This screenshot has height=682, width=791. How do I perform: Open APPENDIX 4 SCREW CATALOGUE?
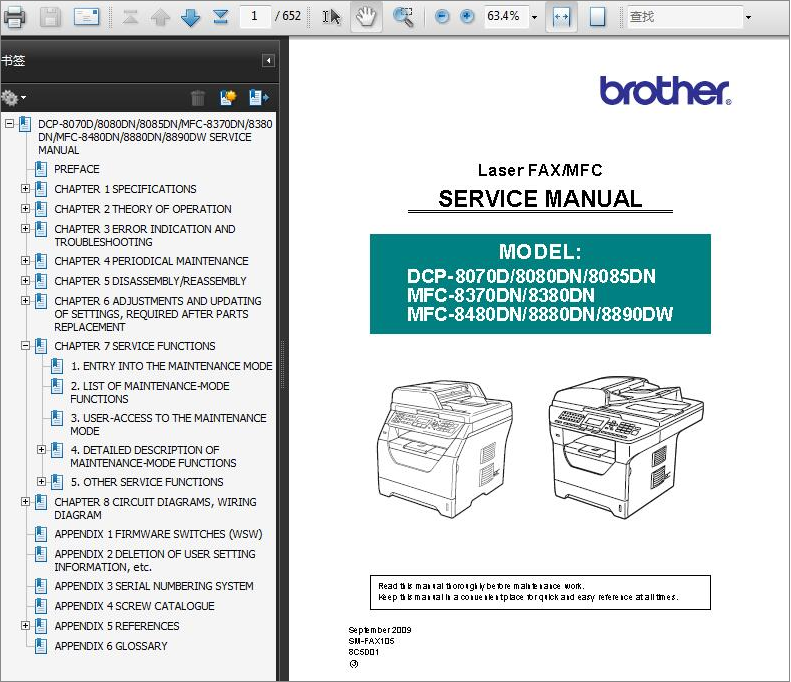tap(135, 606)
